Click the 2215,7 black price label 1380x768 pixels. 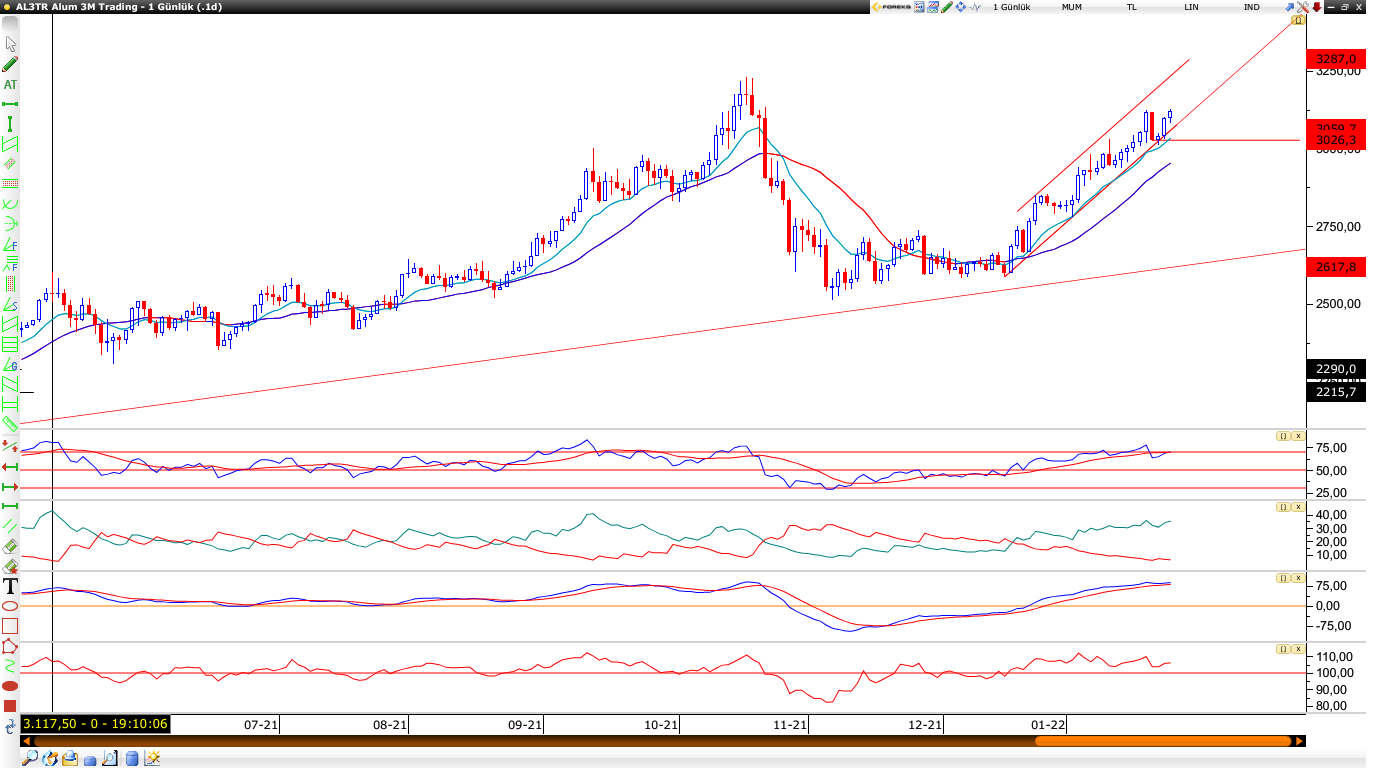(x=1336, y=392)
